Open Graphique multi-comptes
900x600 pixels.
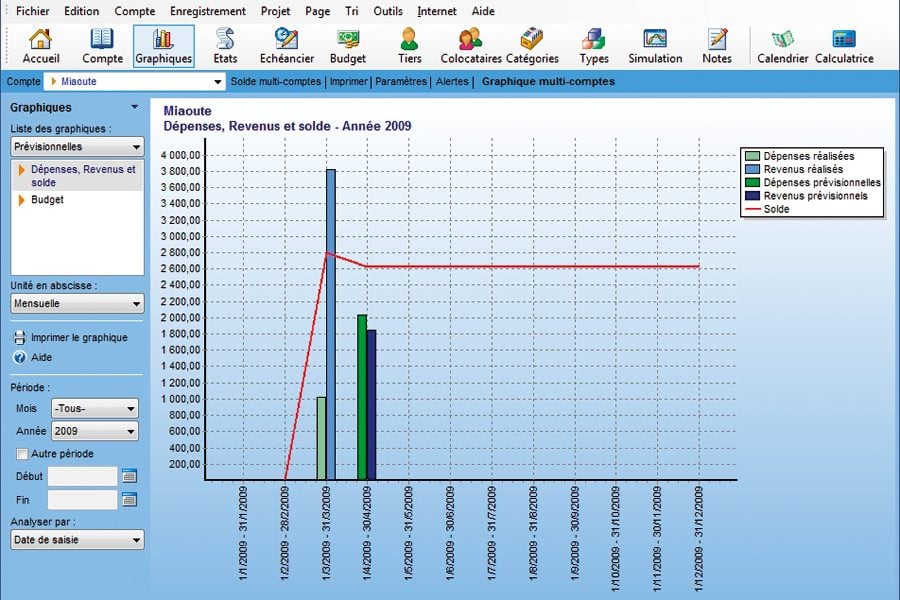[x=548, y=82]
